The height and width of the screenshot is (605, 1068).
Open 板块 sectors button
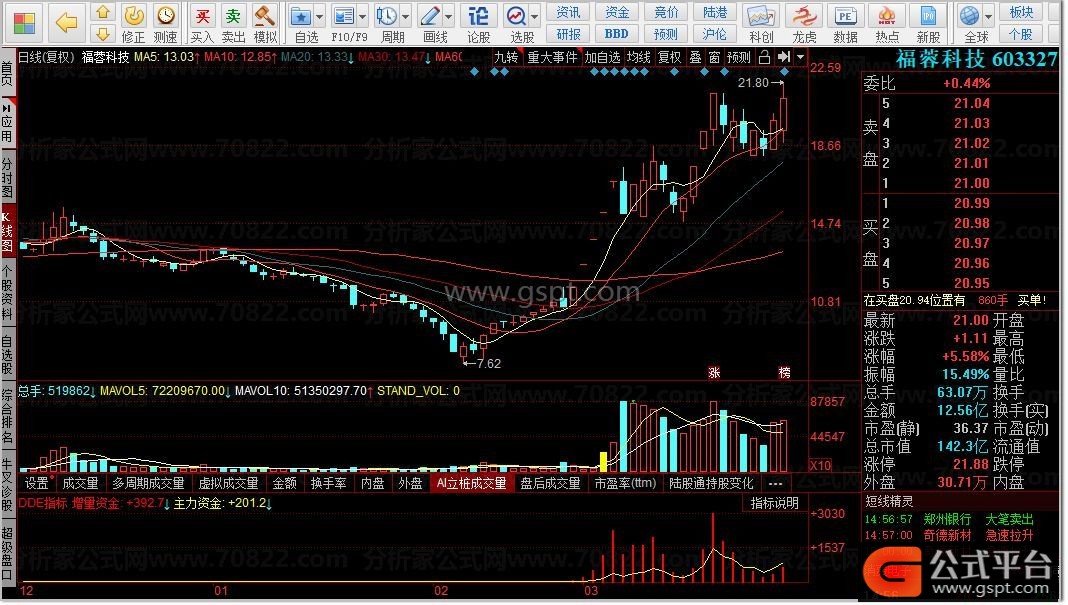1022,13
